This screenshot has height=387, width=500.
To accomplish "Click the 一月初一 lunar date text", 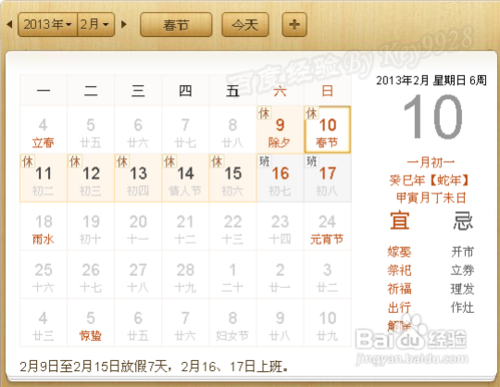I will click(x=431, y=162).
